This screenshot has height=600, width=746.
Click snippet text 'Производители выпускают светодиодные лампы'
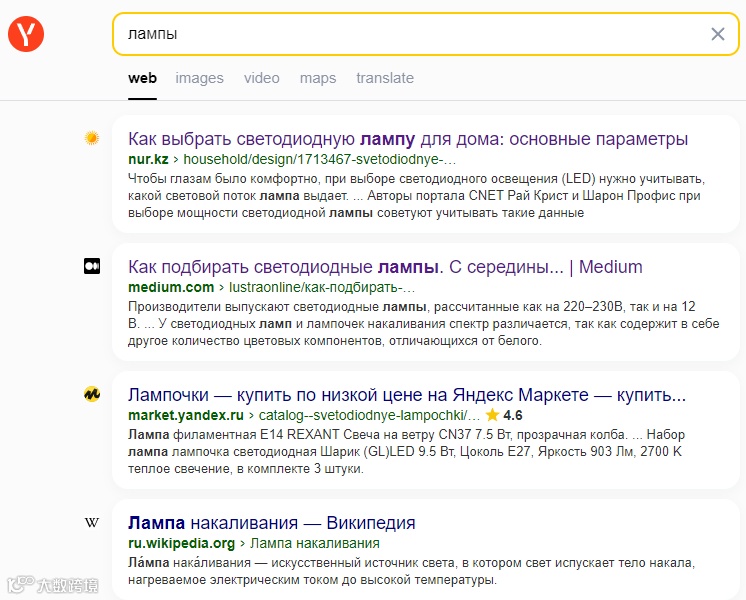point(277,307)
